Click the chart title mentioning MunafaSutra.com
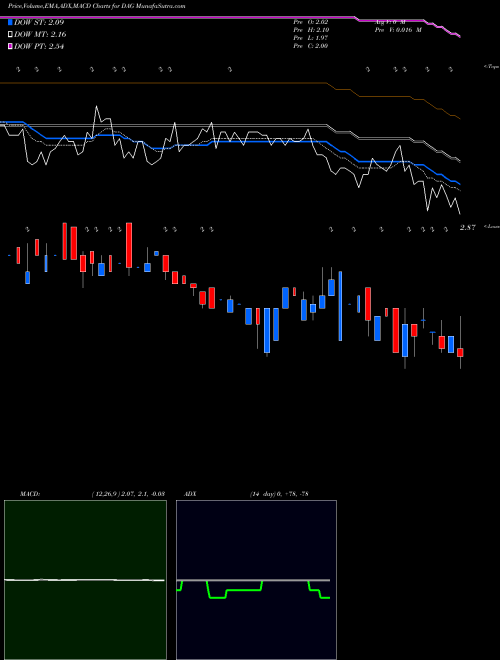This screenshot has height=660, width=500. 97,6
